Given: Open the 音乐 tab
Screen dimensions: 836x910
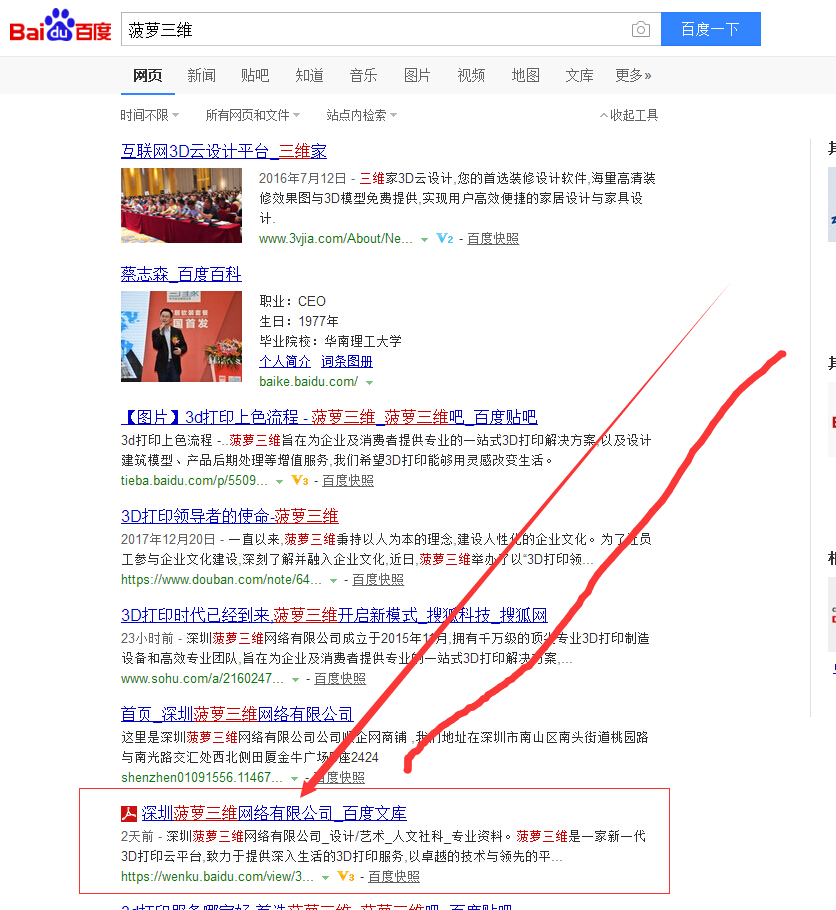Looking at the screenshot, I should (363, 75).
